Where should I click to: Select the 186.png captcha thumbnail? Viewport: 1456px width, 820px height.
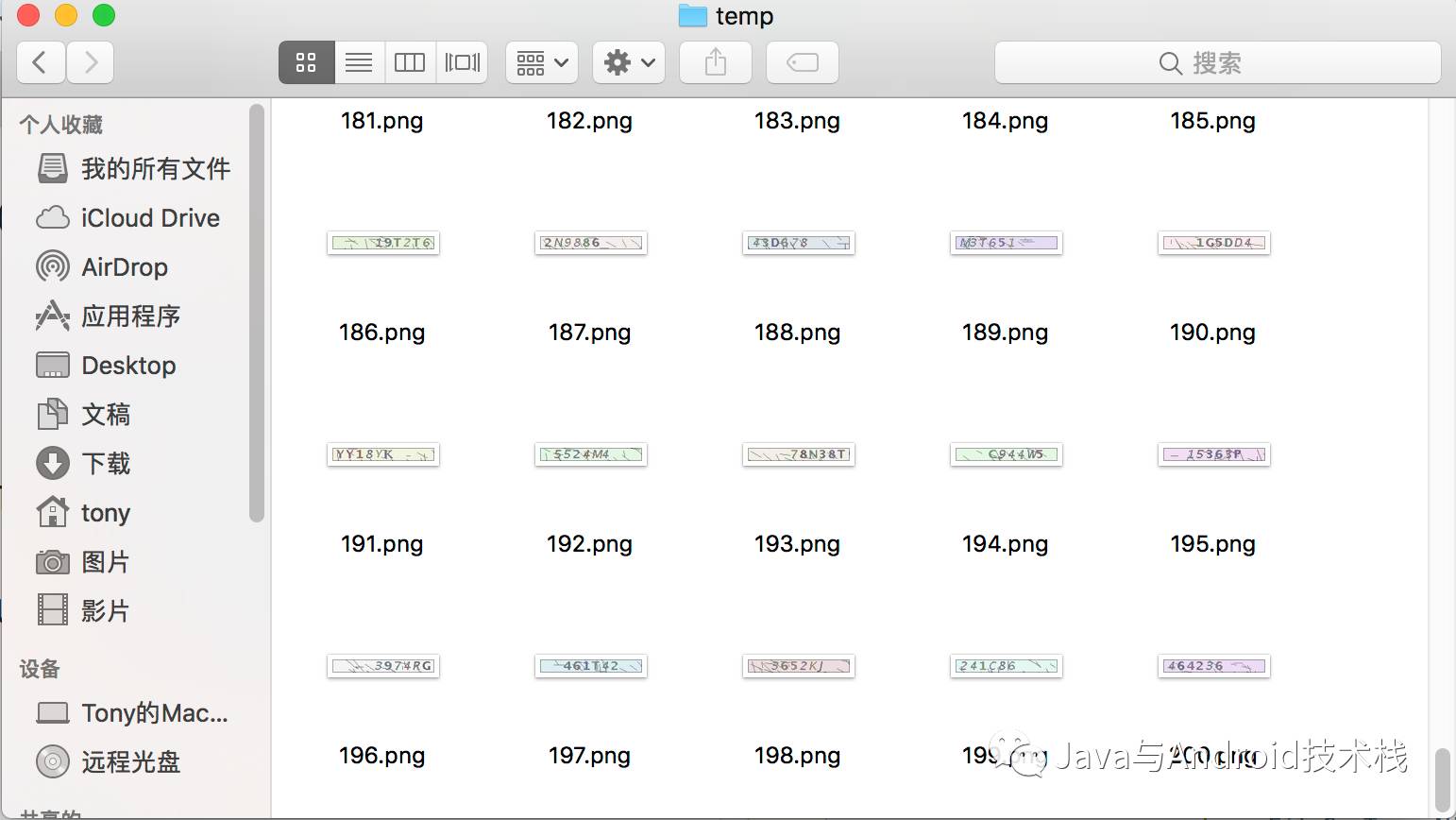coord(383,244)
